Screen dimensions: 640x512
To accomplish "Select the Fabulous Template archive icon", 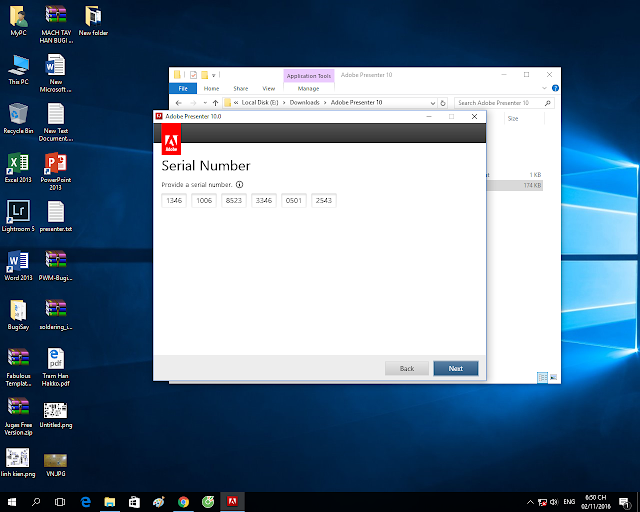I will pos(18,358).
